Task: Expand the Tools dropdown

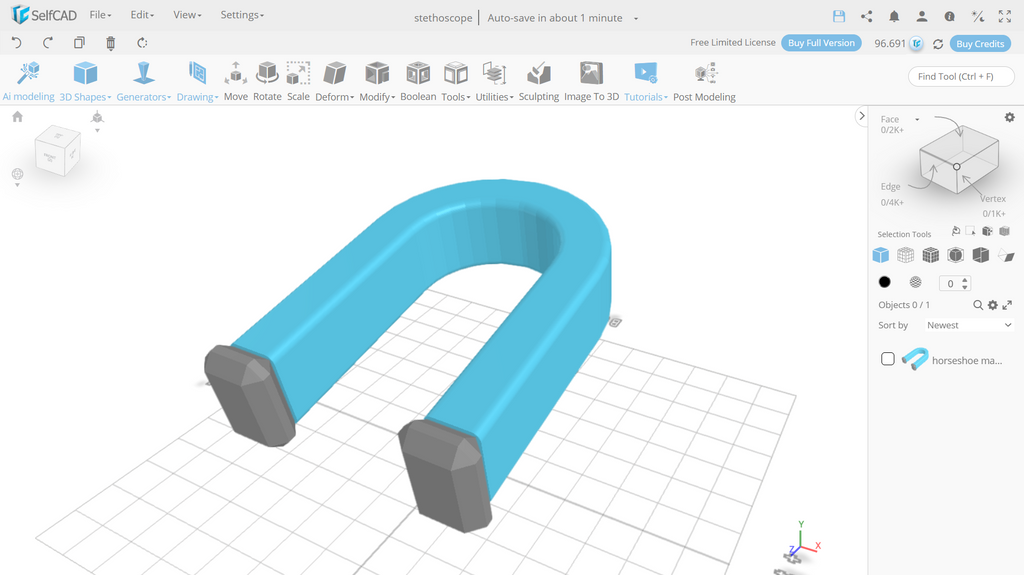Action: tap(455, 82)
